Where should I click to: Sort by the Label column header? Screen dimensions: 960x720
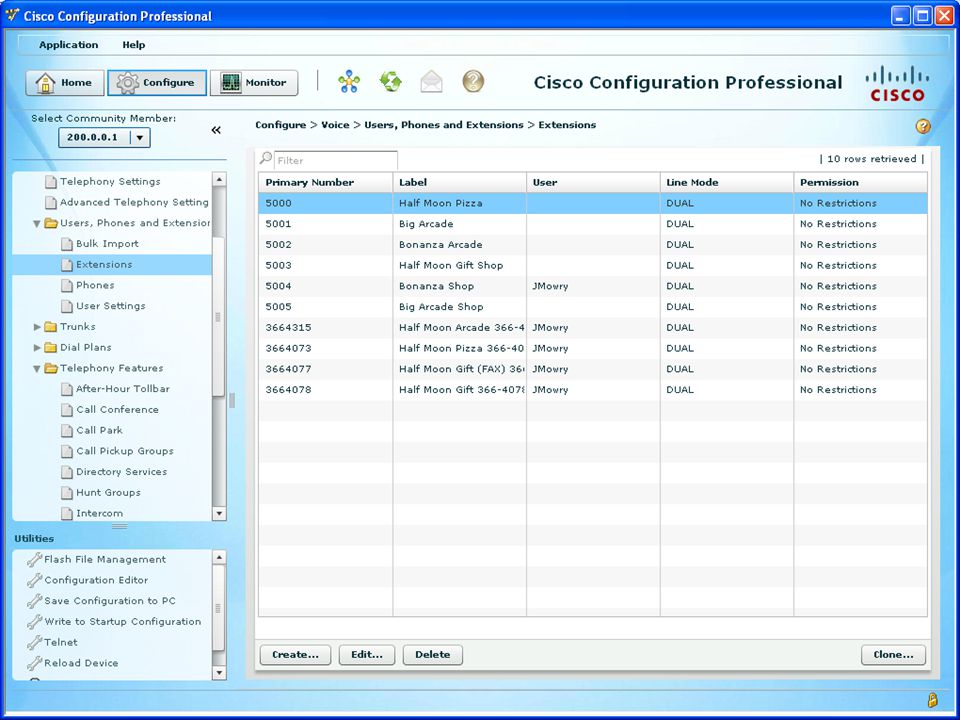459,182
